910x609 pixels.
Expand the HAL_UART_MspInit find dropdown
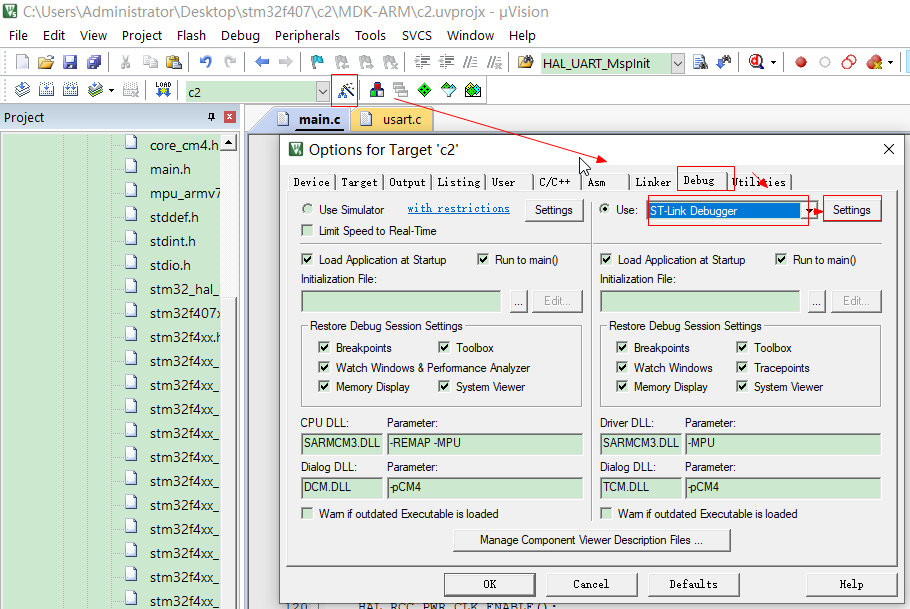point(677,63)
